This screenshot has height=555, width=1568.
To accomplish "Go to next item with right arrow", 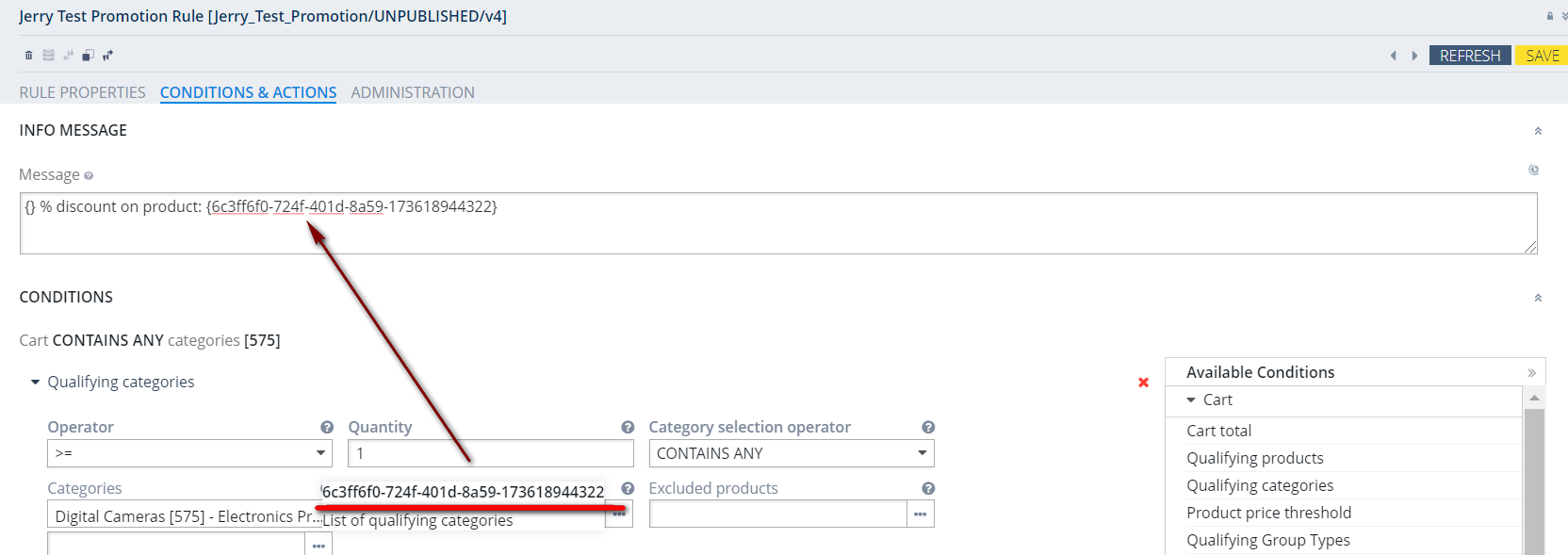I will point(1414,56).
